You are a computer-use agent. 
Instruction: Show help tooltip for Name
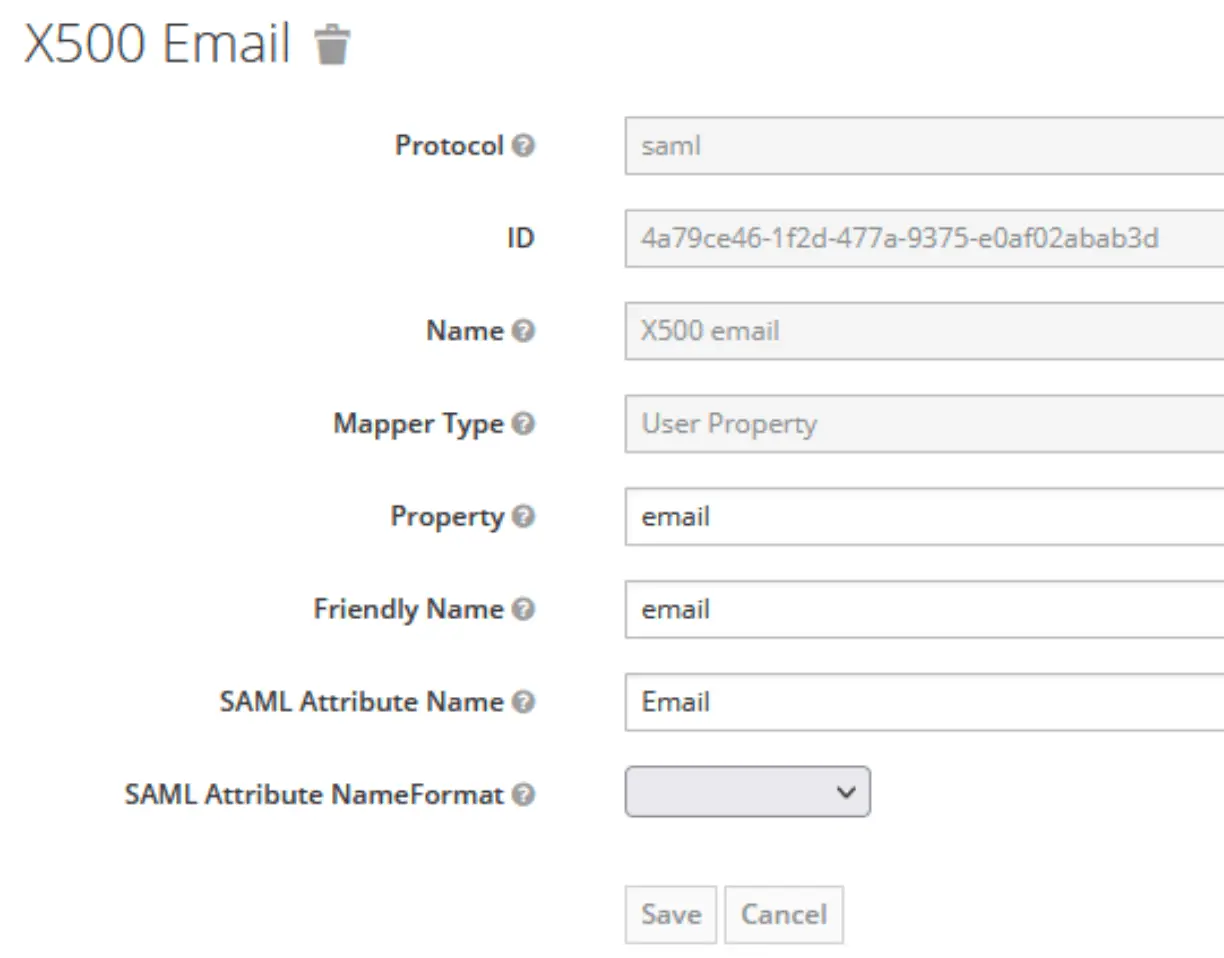pyautogui.click(x=523, y=331)
